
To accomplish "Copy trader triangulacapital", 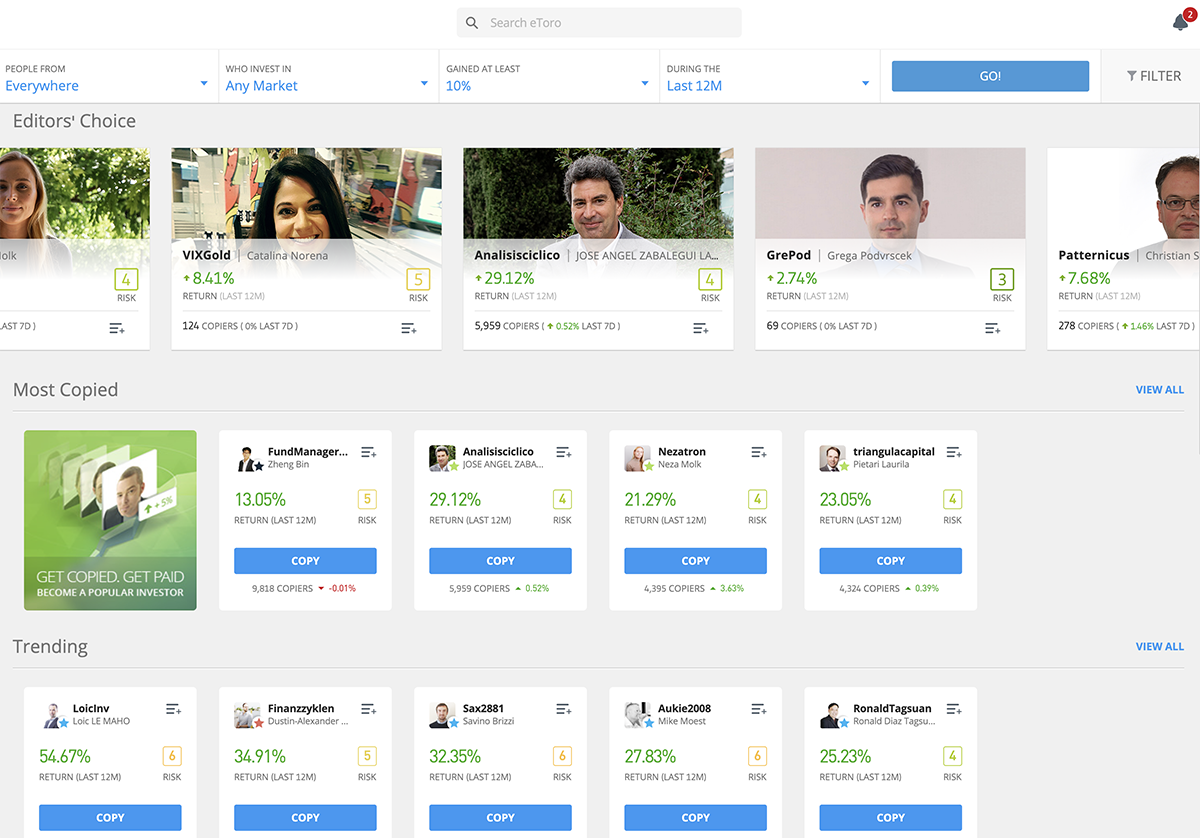I will (x=890, y=561).
